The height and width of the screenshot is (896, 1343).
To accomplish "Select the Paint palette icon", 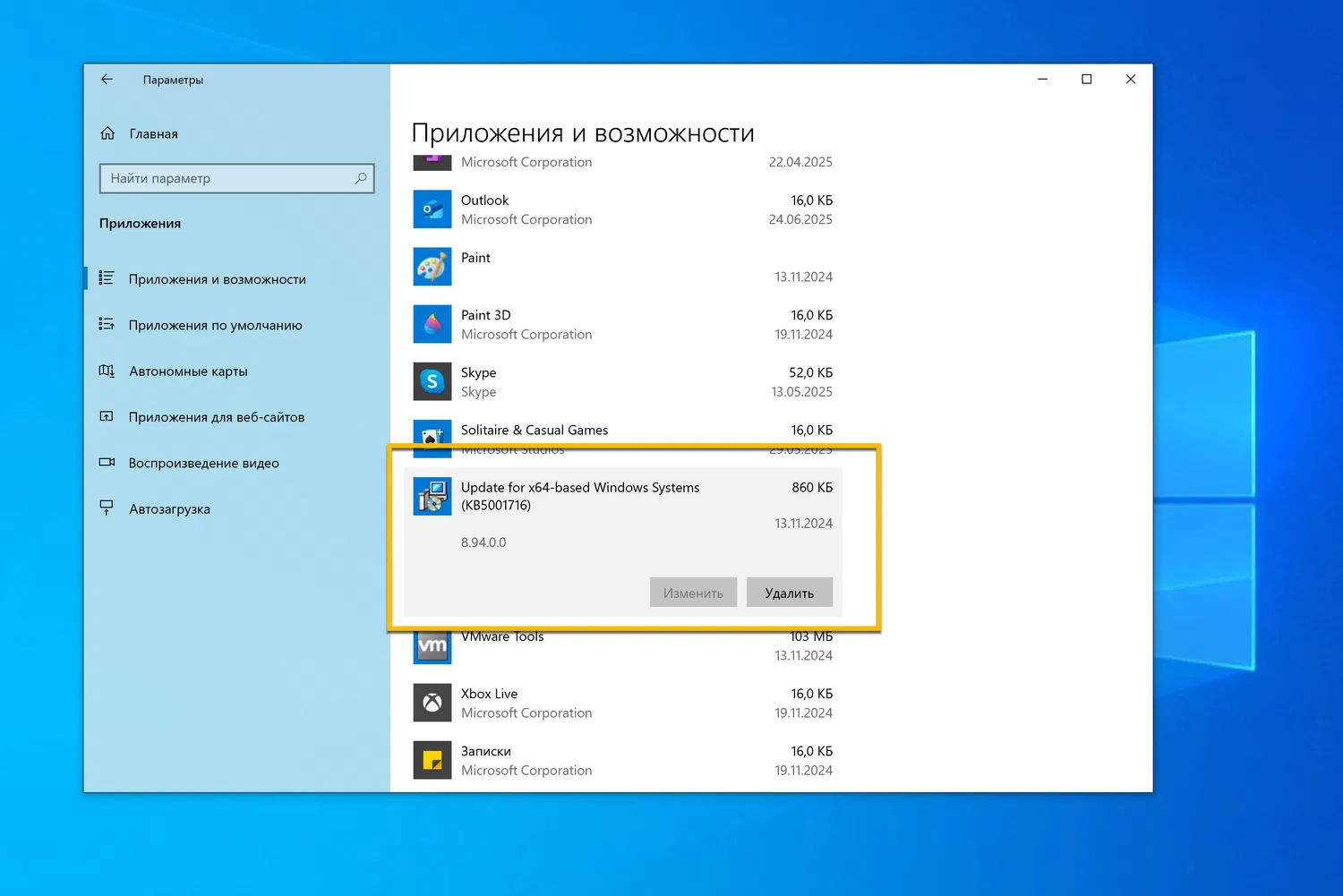I will (x=432, y=267).
